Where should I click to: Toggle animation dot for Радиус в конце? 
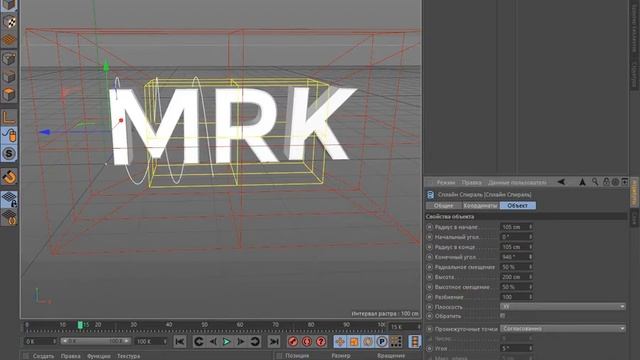[x=429, y=247]
